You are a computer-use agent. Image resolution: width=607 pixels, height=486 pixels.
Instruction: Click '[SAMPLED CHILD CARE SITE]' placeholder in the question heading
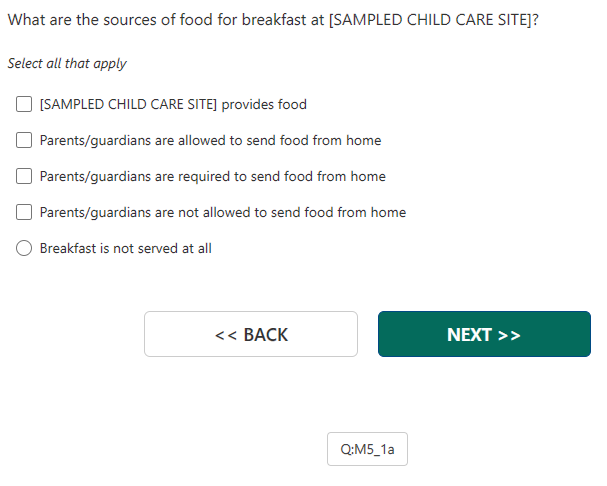pos(430,20)
